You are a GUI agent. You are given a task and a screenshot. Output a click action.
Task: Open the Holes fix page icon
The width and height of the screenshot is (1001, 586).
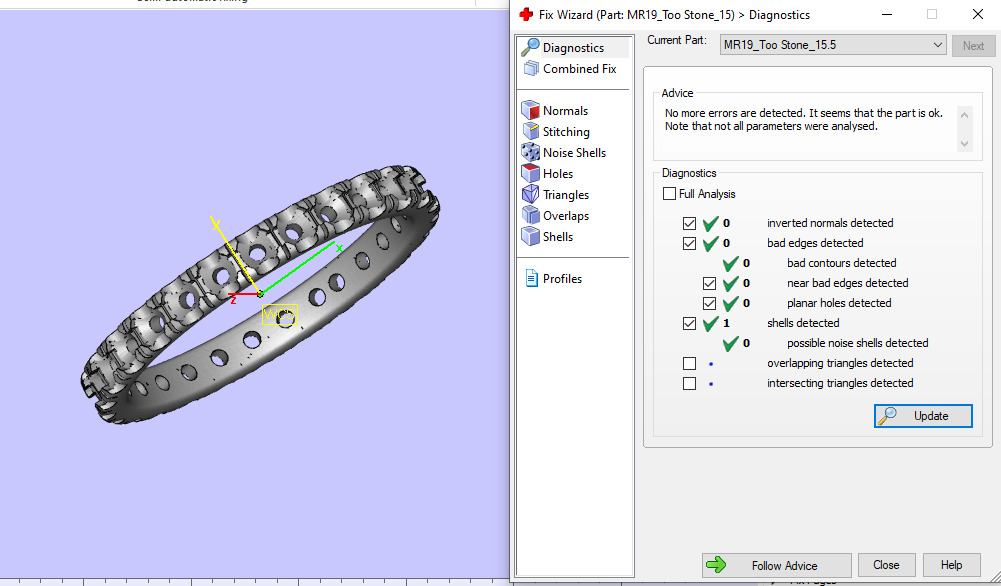pyautogui.click(x=531, y=173)
